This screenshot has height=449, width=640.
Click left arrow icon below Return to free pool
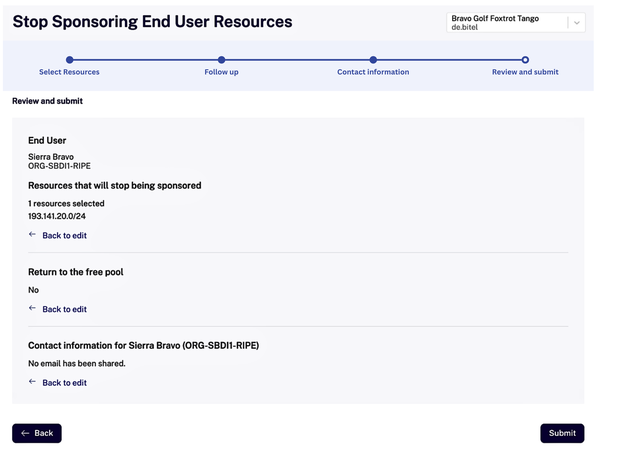tap(32, 309)
